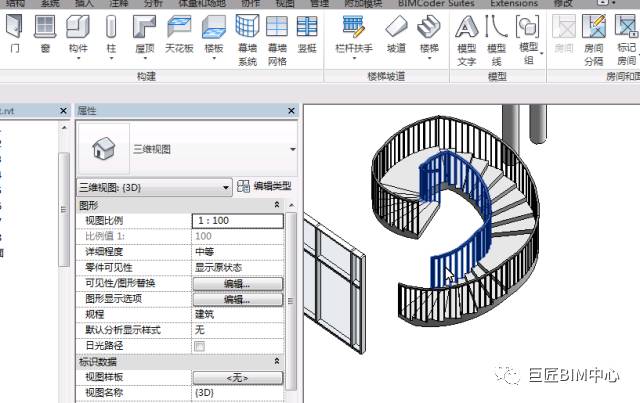Select the Mullion (竖梃) tool
Screen dimensions: 640x403
(x=307, y=34)
